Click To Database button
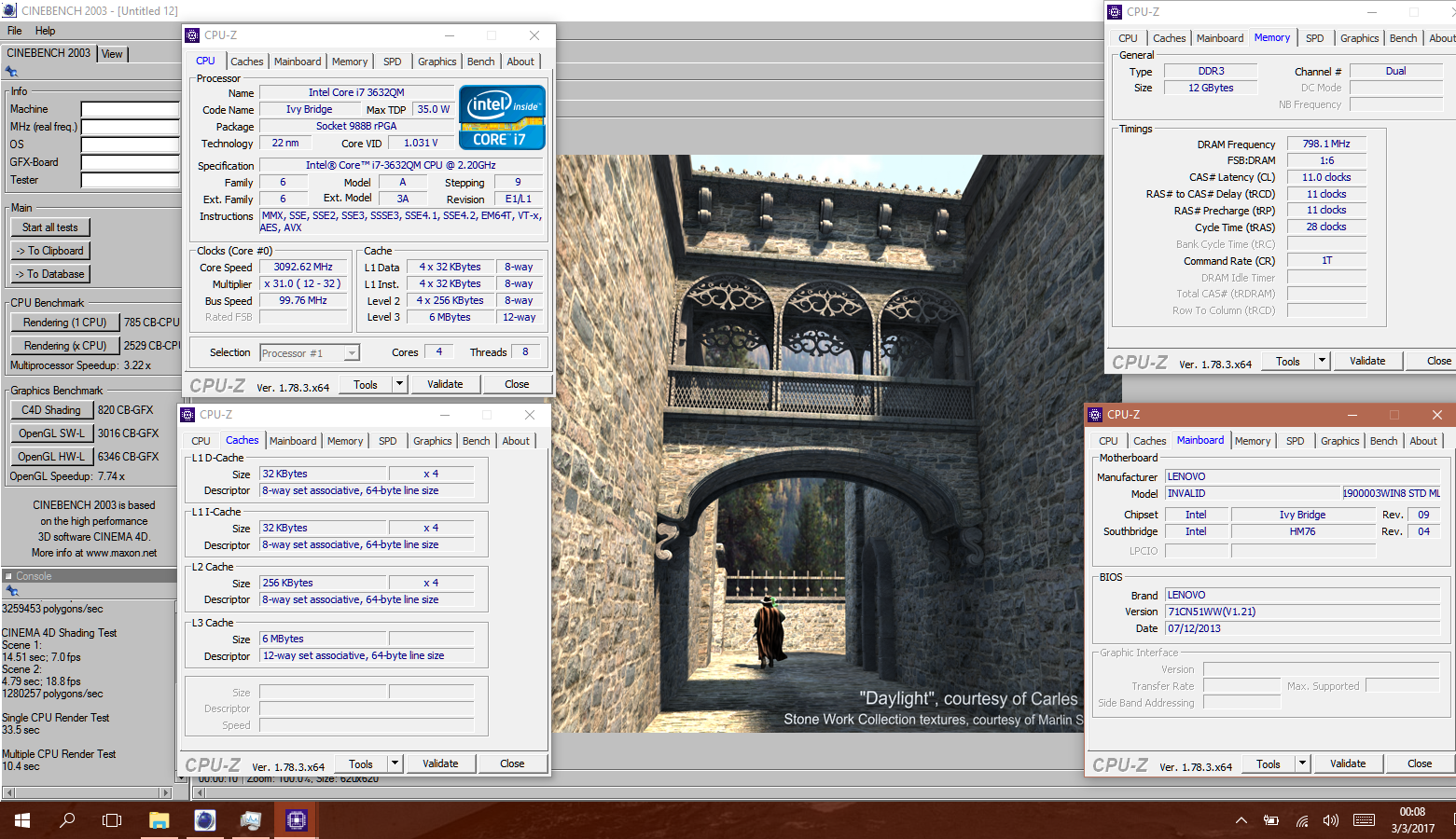This screenshot has height=839, width=1456. [x=50, y=274]
